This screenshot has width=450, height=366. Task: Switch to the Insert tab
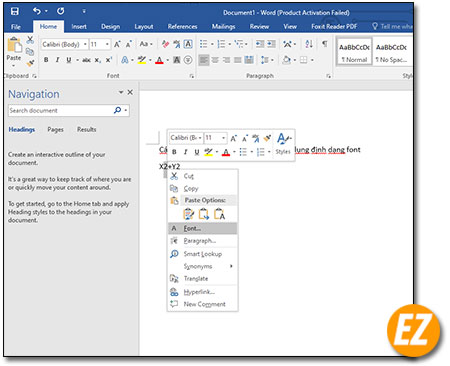pyautogui.click(x=79, y=27)
